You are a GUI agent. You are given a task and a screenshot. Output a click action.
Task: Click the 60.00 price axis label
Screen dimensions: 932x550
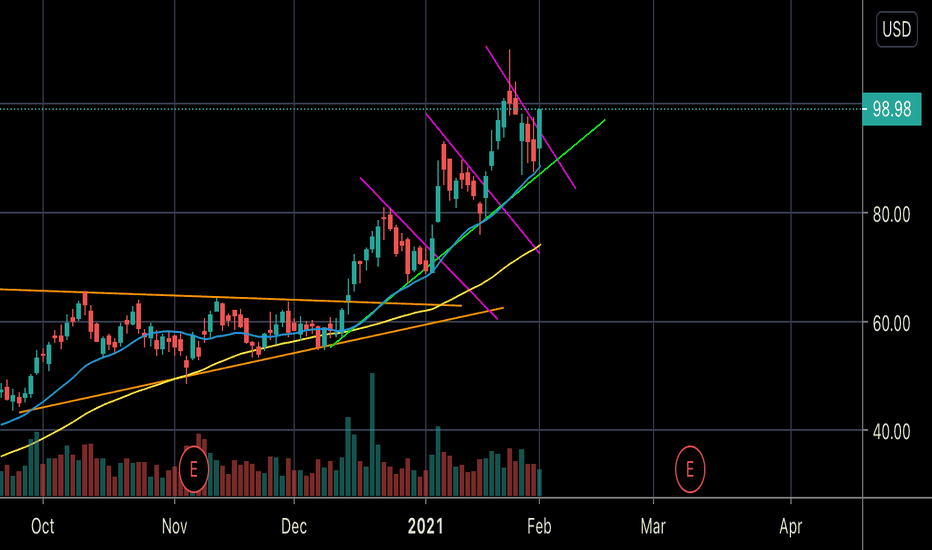[x=891, y=323]
